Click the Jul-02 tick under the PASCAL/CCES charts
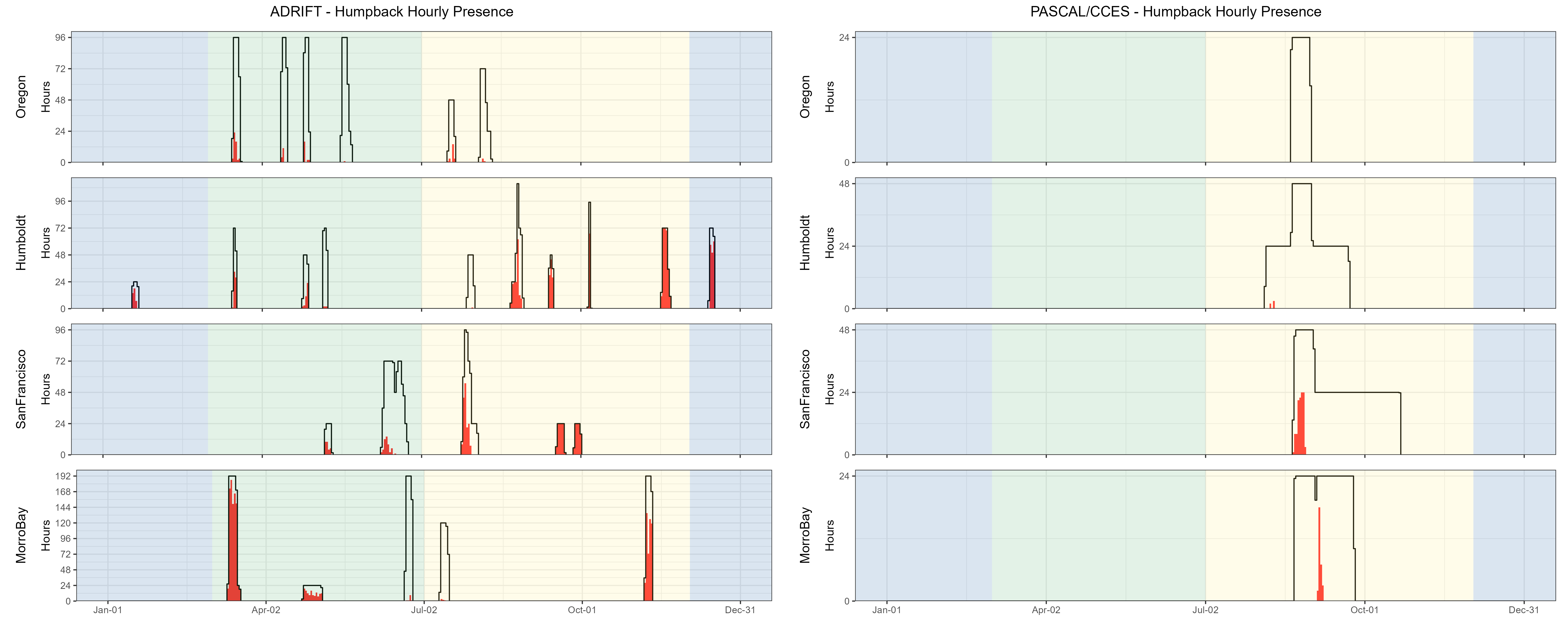 tap(1206, 610)
